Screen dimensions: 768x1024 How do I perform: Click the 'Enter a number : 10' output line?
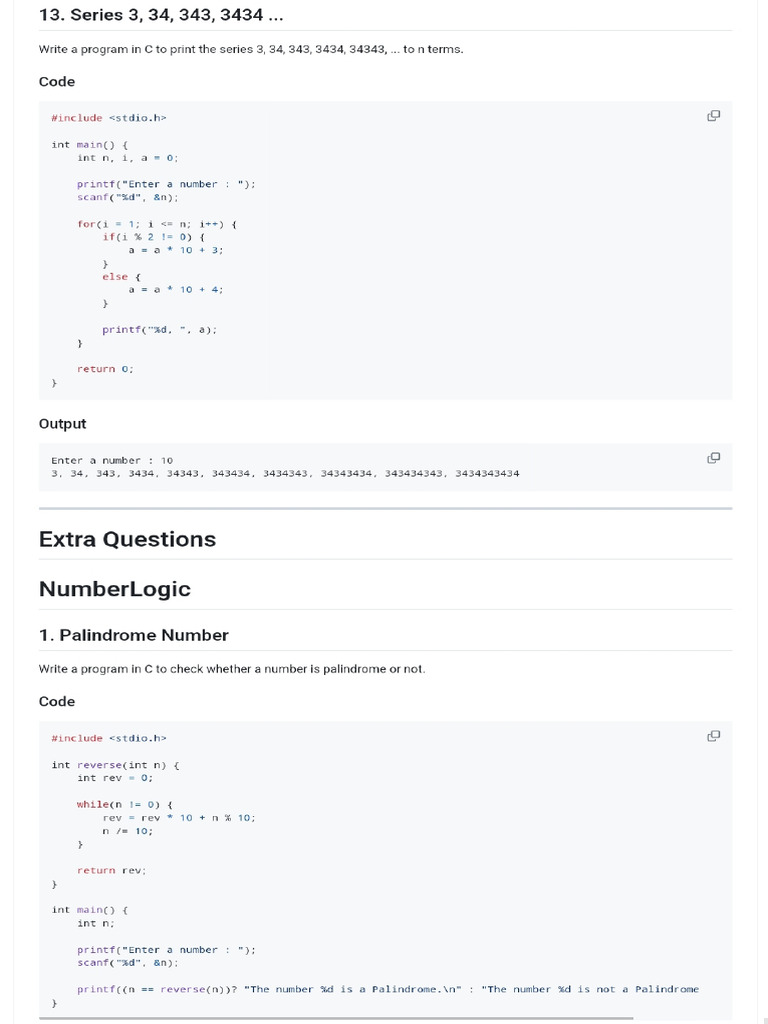tap(112, 460)
